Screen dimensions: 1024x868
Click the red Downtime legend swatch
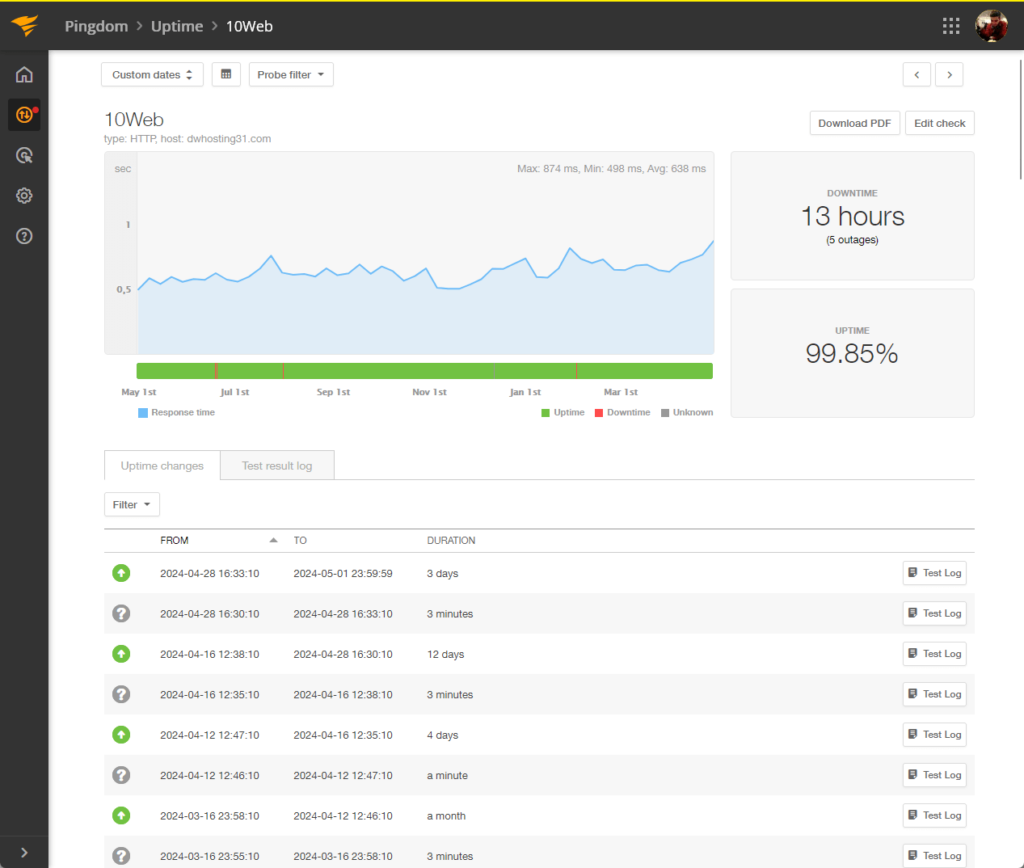click(599, 413)
